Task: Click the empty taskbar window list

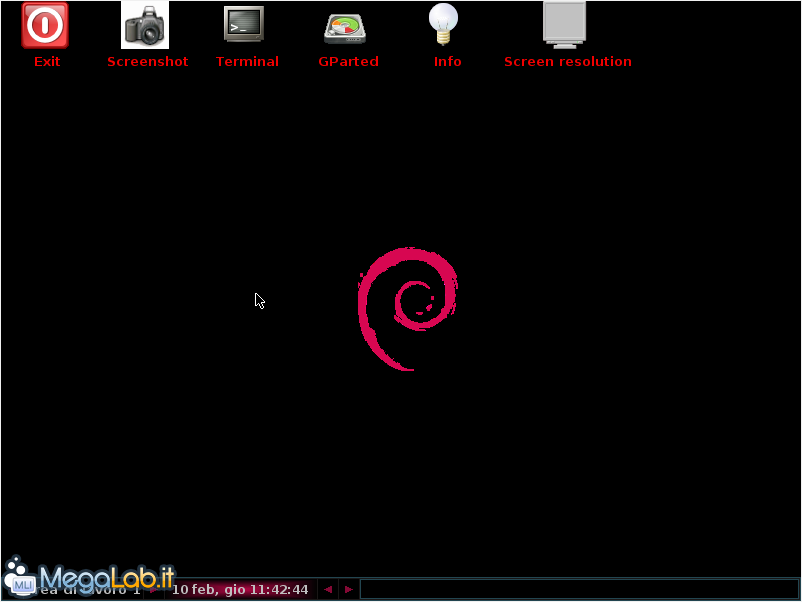Action: (x=580, y=589)
